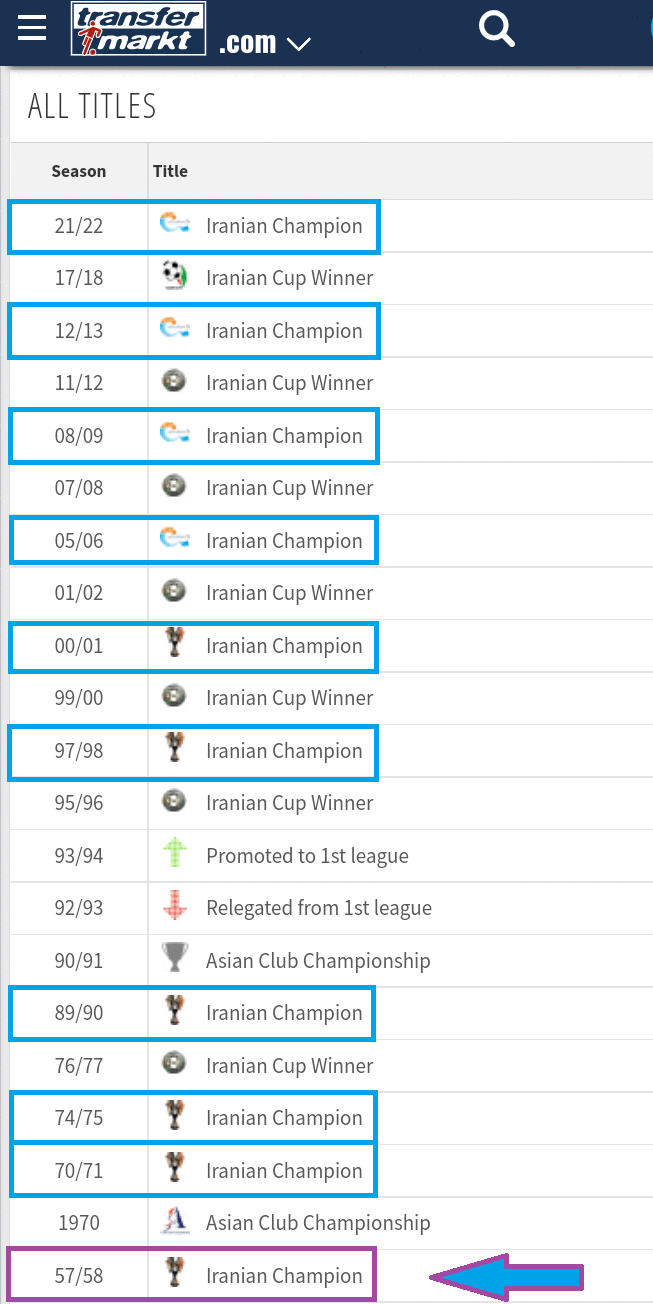Click the ALL TITLES heading
Viewport: 653px width, 1304px height.
(x=92, y=106)
